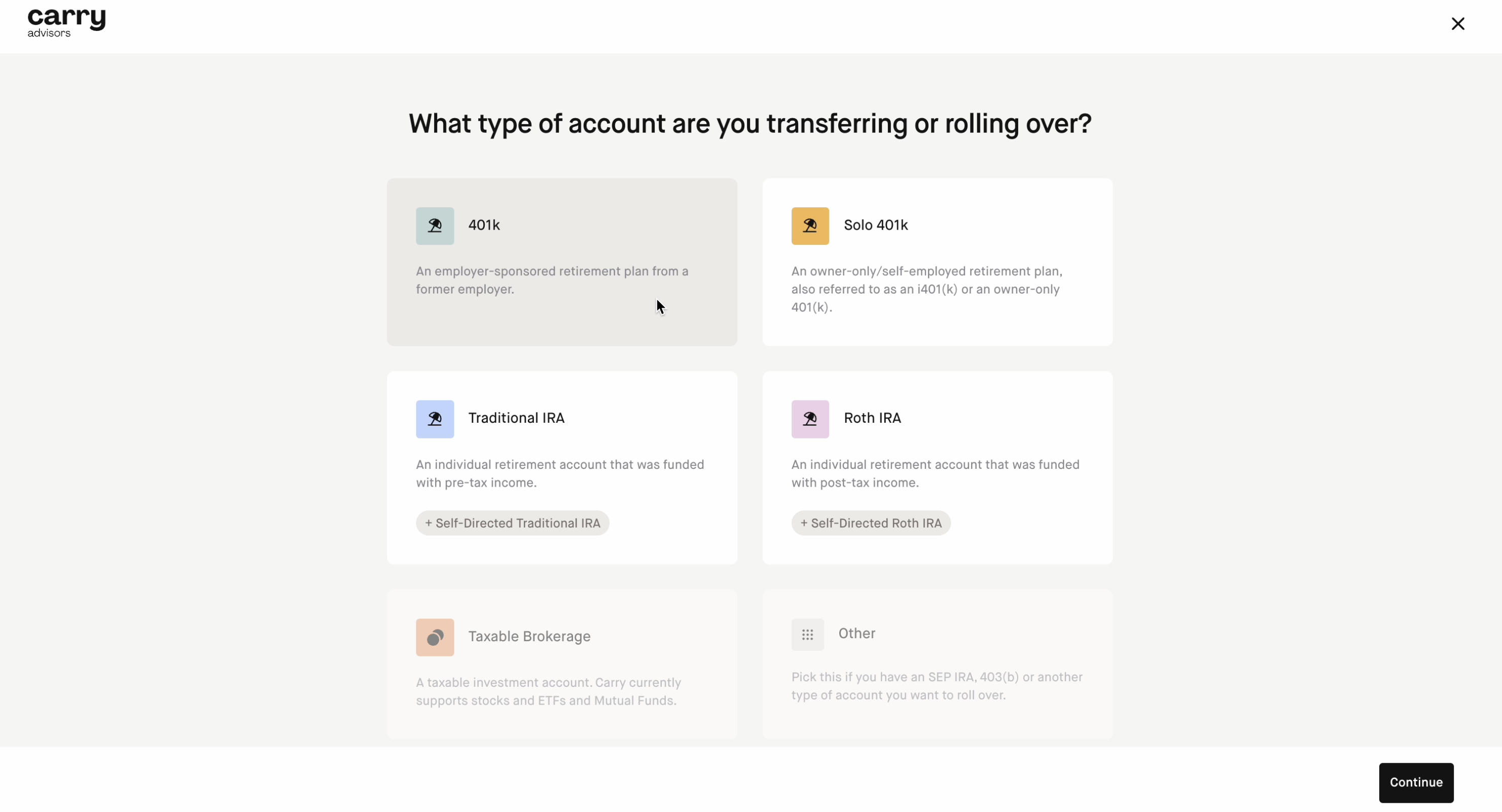Click the Roth IRA post-tax income description
Screen dimensions: 1502x812
(935, 473)
